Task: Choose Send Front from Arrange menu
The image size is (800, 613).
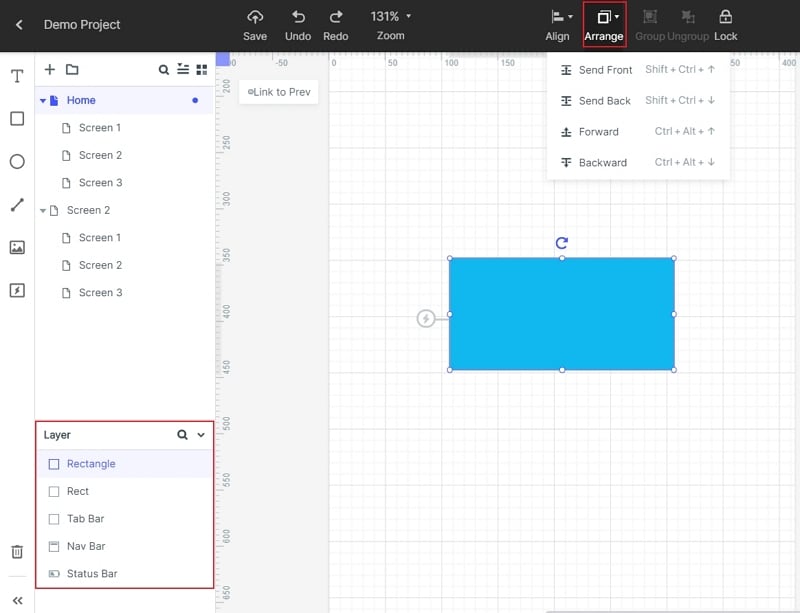Action: point(638,70)
